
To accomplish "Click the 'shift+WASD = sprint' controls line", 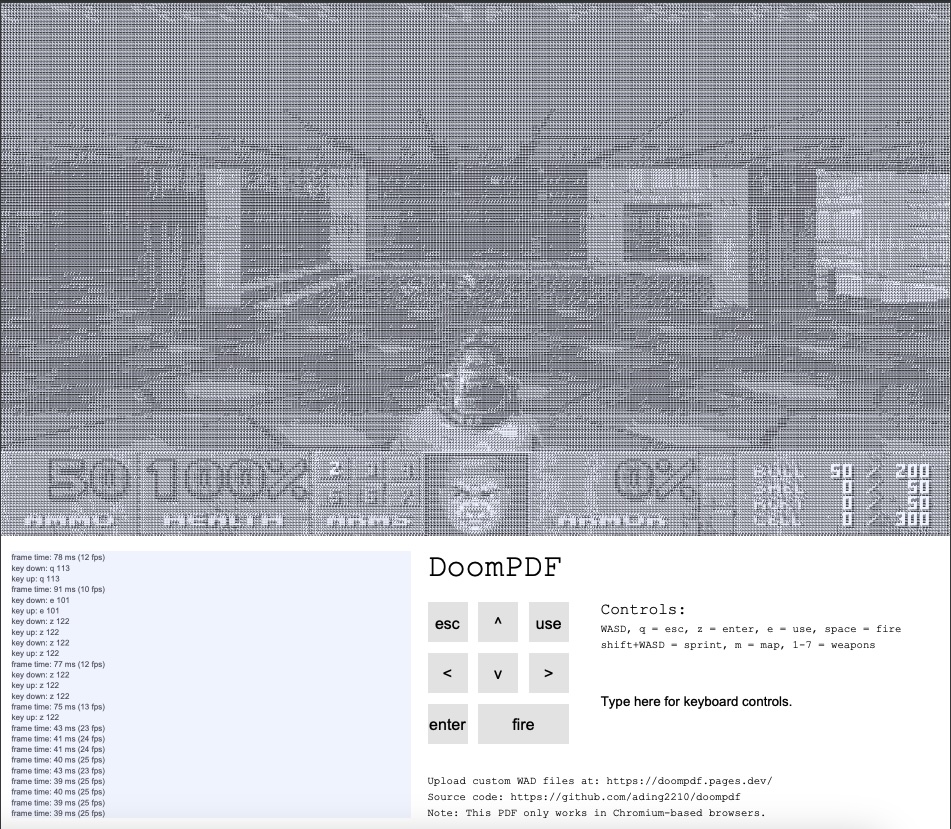I will [738, 645].
